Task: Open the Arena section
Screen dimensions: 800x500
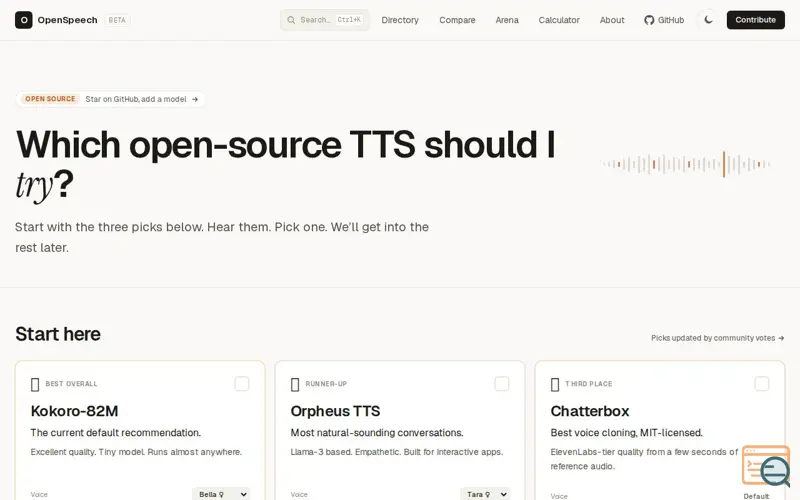Action: (x=507, y=20)
